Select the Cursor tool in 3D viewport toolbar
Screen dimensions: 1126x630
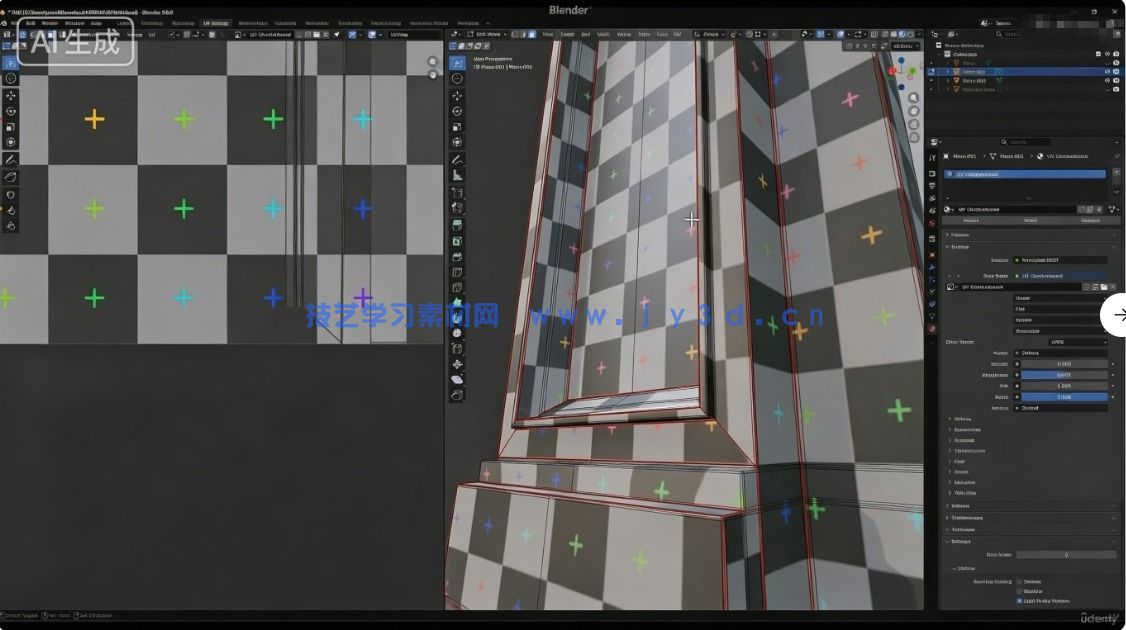[x=457, y=78]
